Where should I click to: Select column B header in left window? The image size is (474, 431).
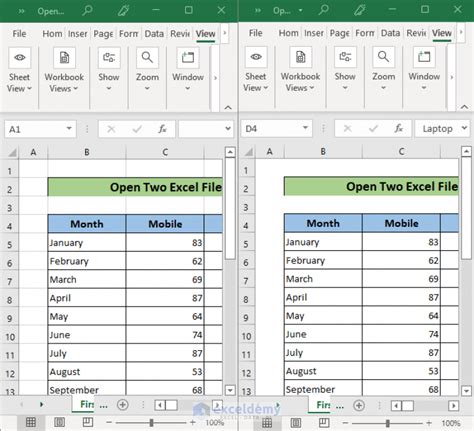[x=87, y=152]
